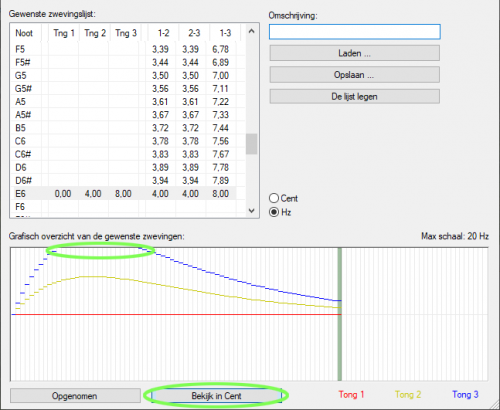Select the D6# note row
The height and width of the screenshot is (410, 500).
click(x=128, y=180)
